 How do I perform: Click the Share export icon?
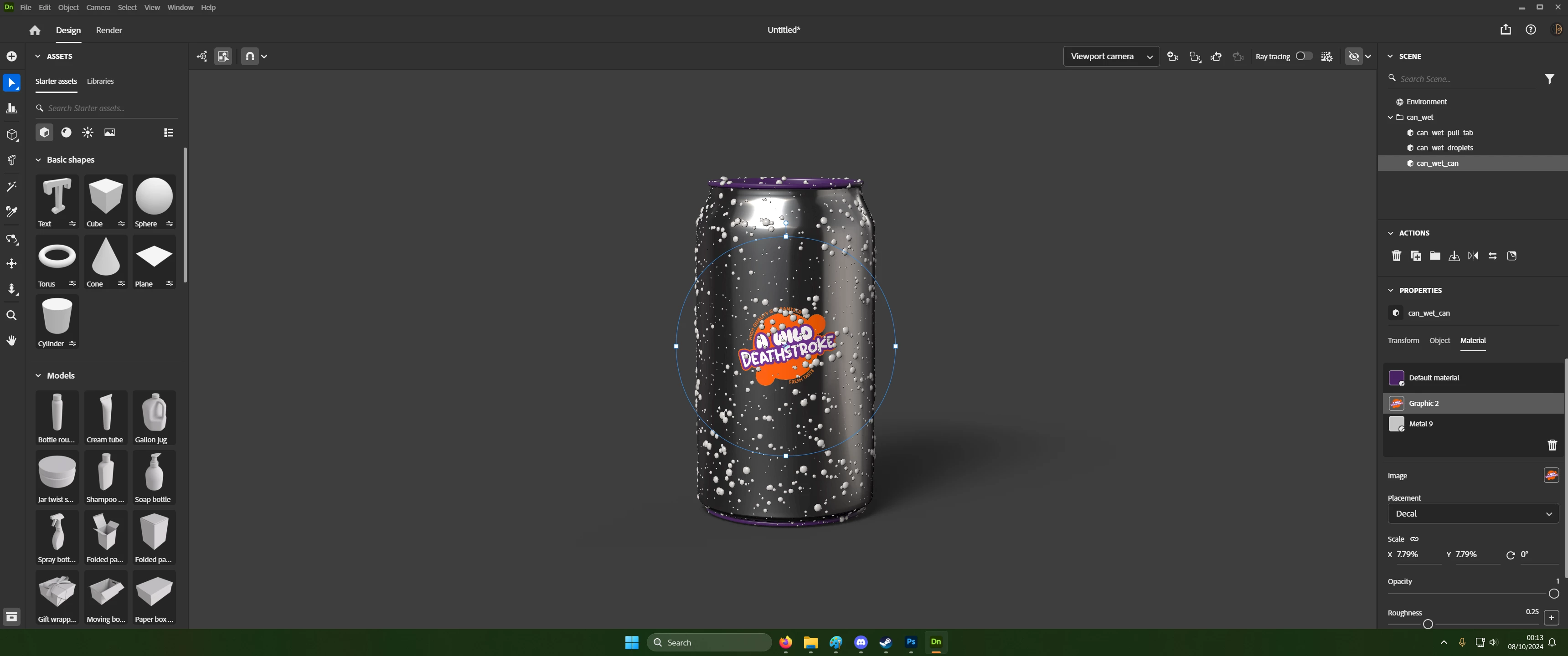coord(1505,30)
